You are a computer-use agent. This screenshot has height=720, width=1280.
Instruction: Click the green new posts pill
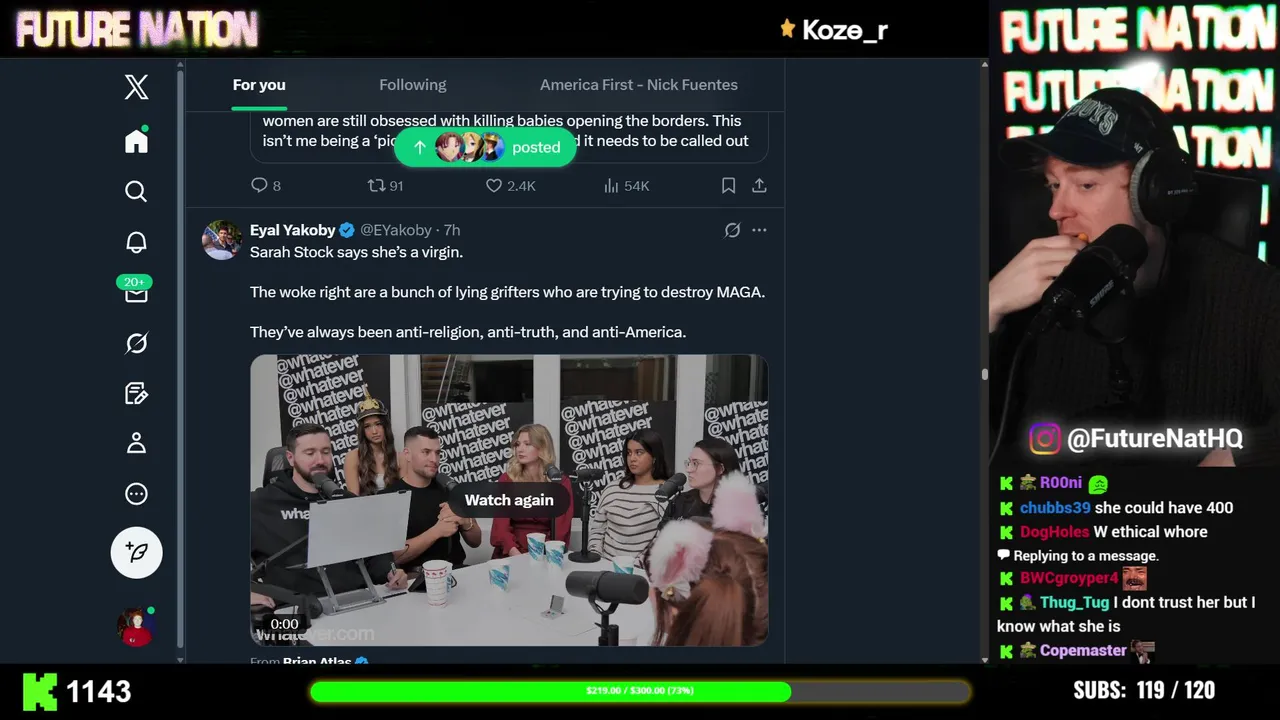[485, 147]
